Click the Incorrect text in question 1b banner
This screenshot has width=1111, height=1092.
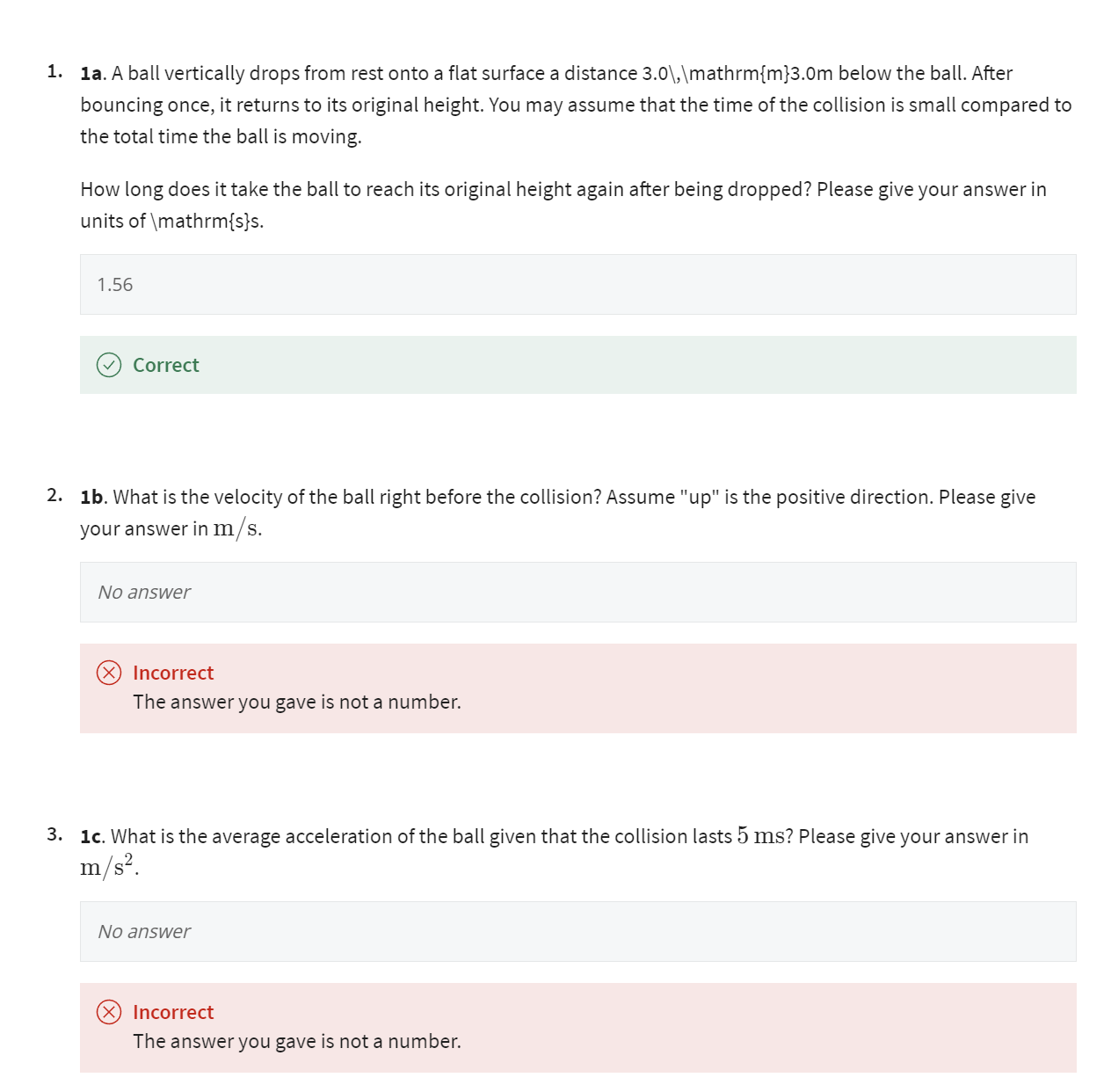pos(172,673)
